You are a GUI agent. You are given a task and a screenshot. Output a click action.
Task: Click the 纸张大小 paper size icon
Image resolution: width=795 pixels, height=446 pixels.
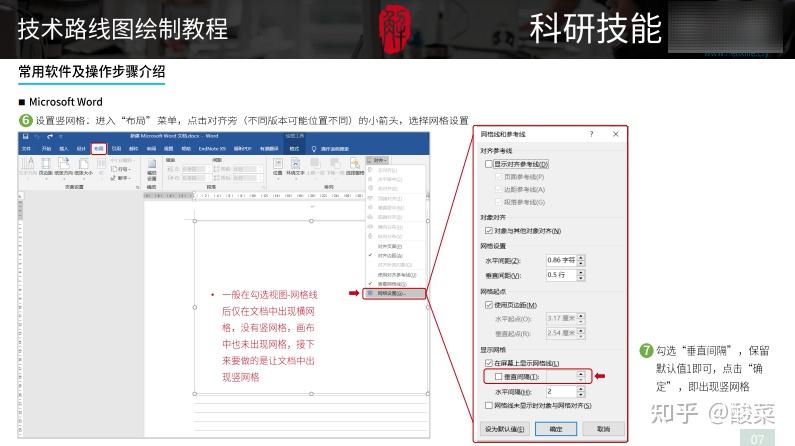[x=84, y=165]
